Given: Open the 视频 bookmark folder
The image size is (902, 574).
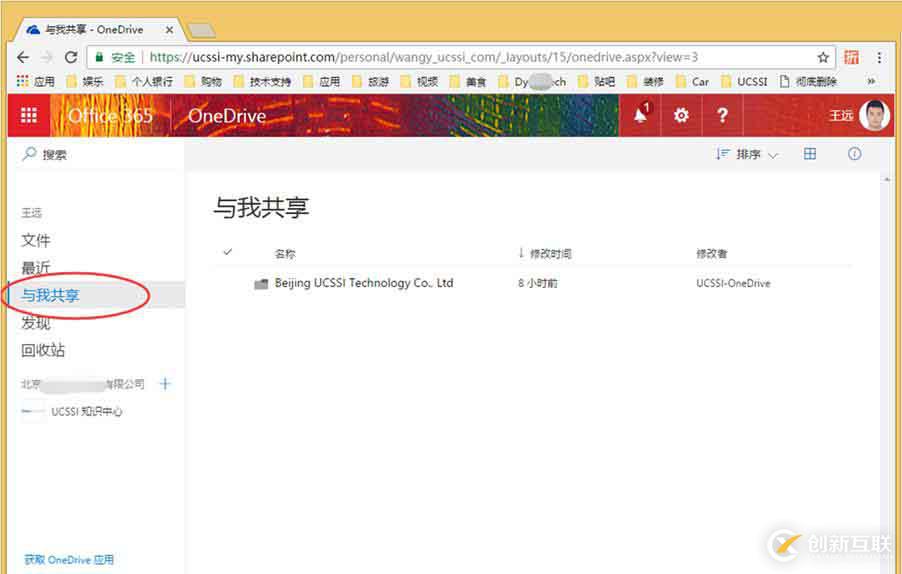Looking at the screenshot, I should (419, 82).
